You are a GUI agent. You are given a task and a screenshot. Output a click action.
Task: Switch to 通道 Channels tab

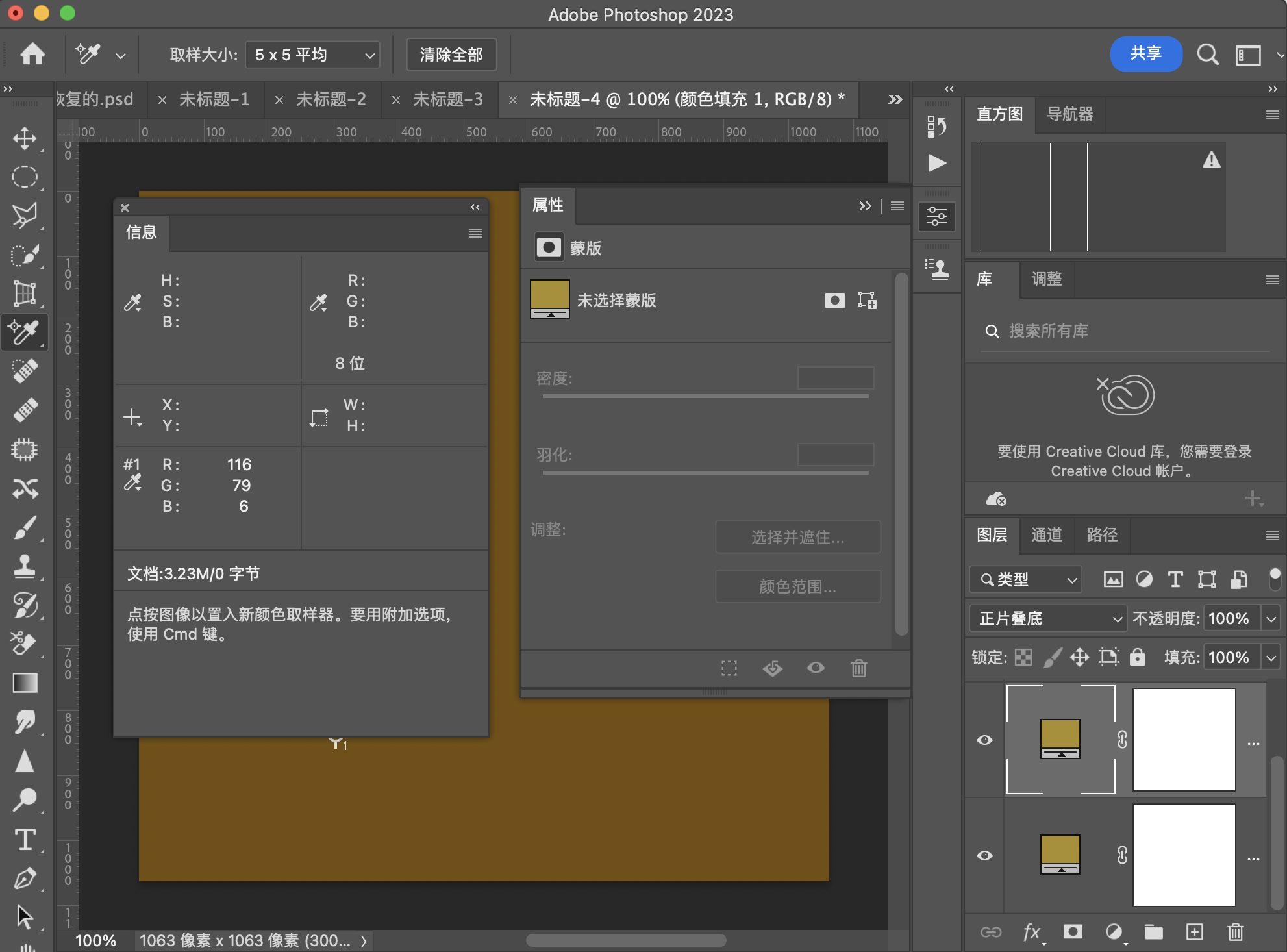1047,535
